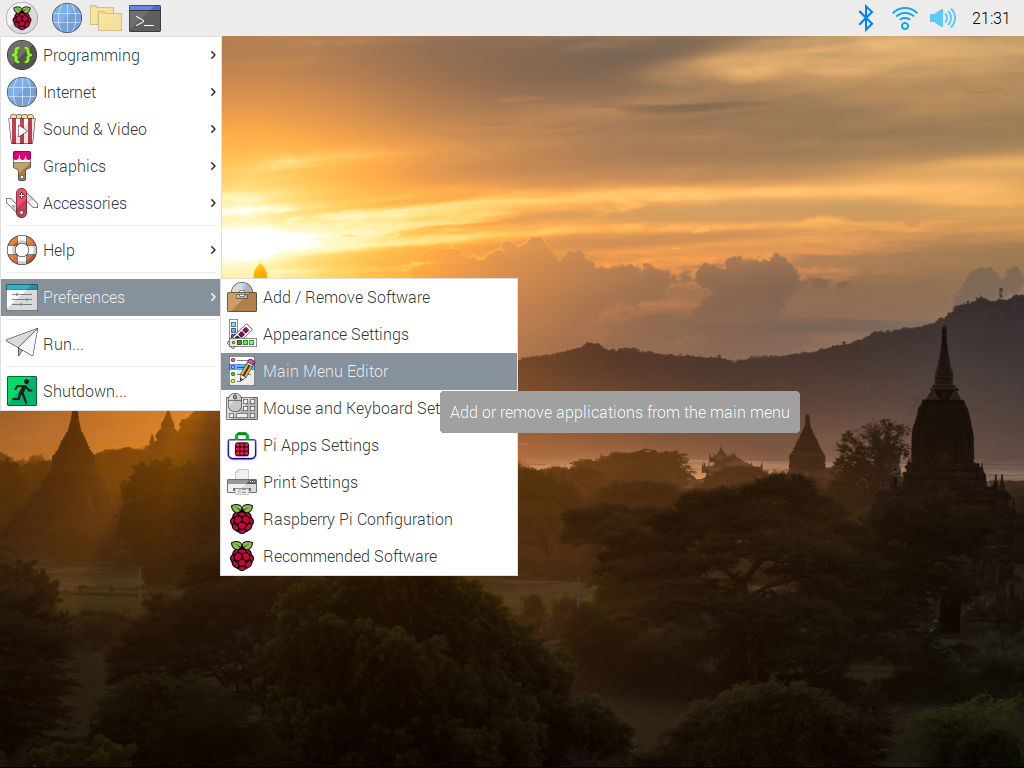
Task: Click the Bluetooth icon in the system tray
Action: [x=865, y=18]
